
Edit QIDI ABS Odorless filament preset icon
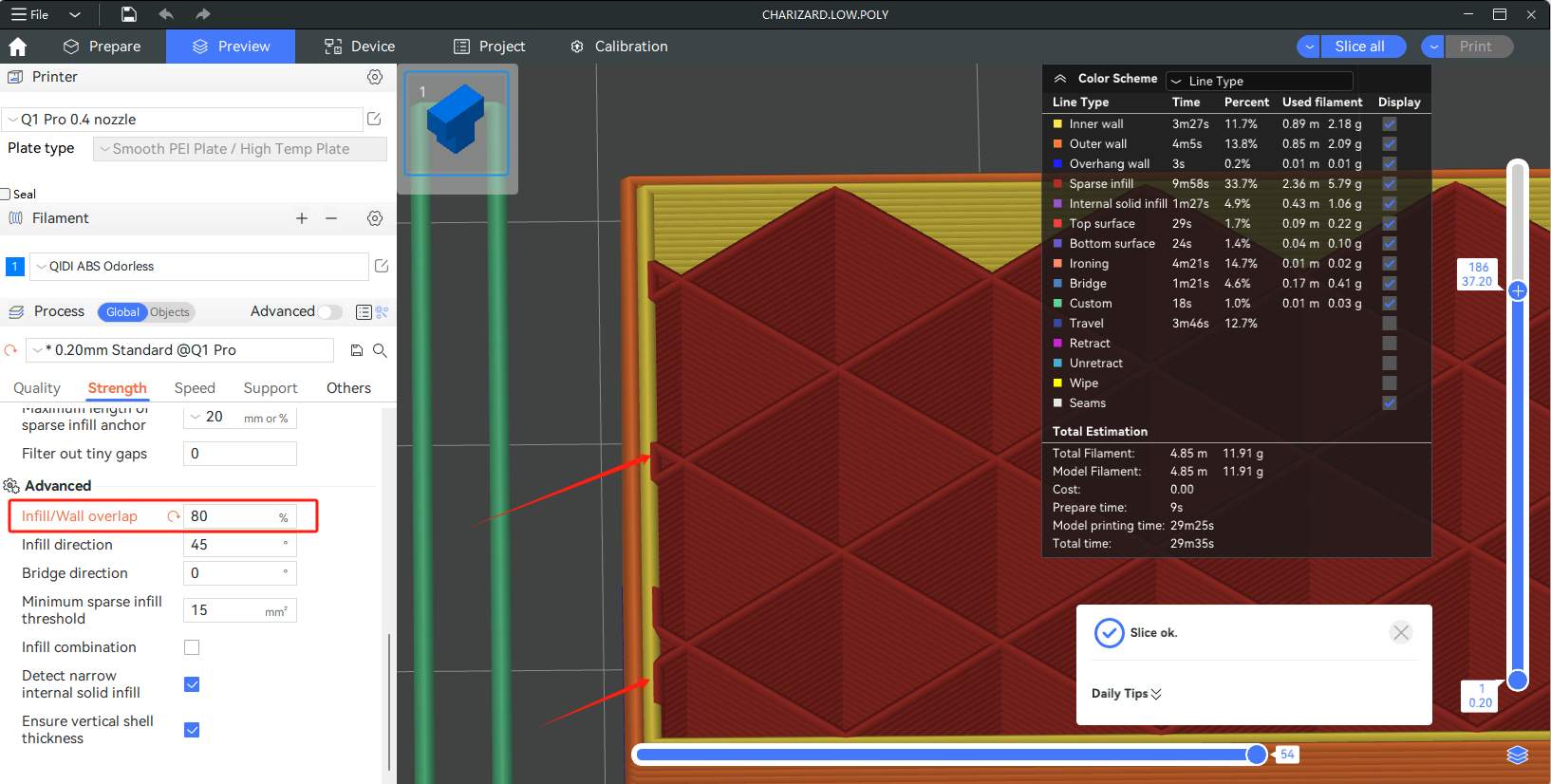point(382,267)
